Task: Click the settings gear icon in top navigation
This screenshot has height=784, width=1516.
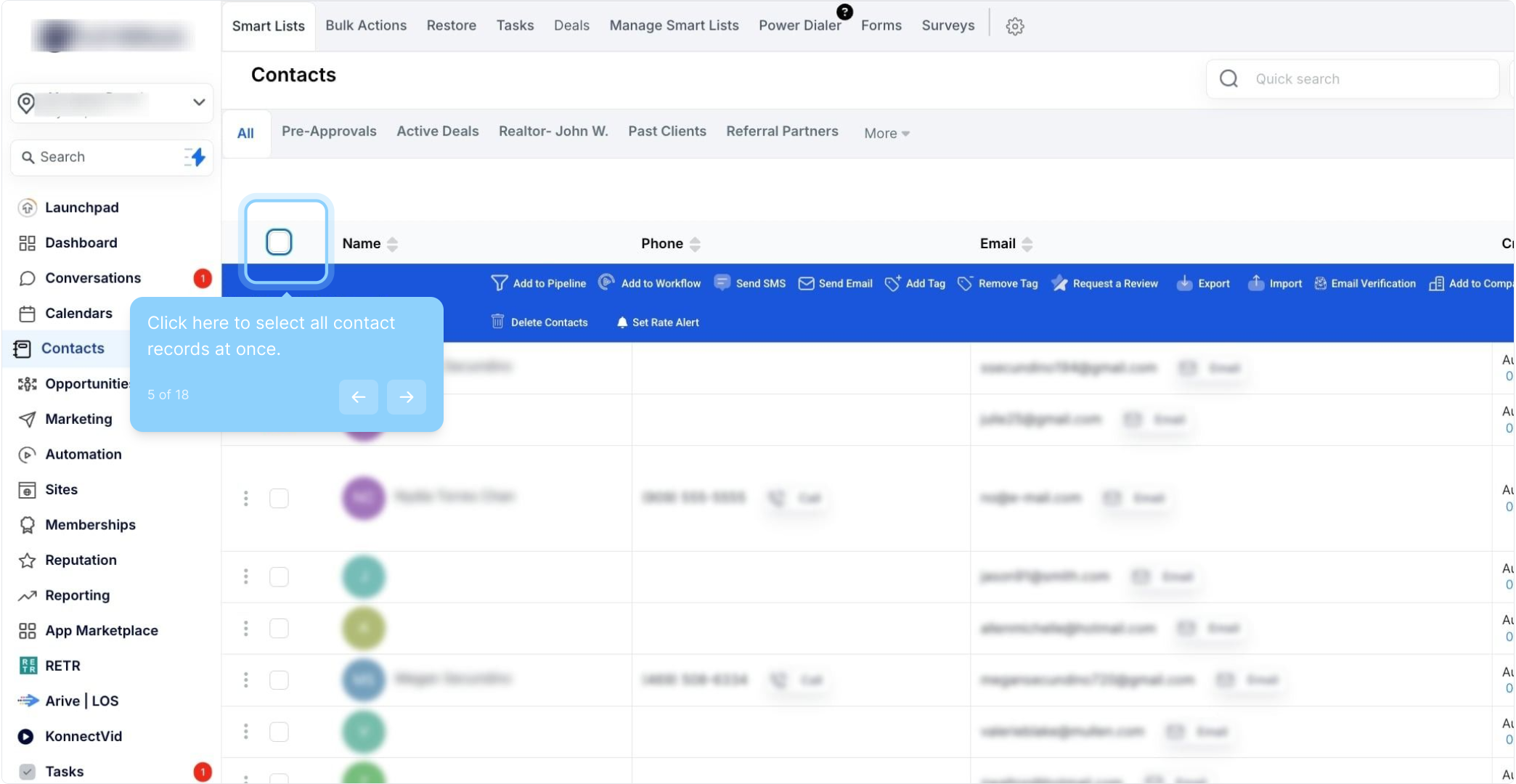Action: [1014, 26]
